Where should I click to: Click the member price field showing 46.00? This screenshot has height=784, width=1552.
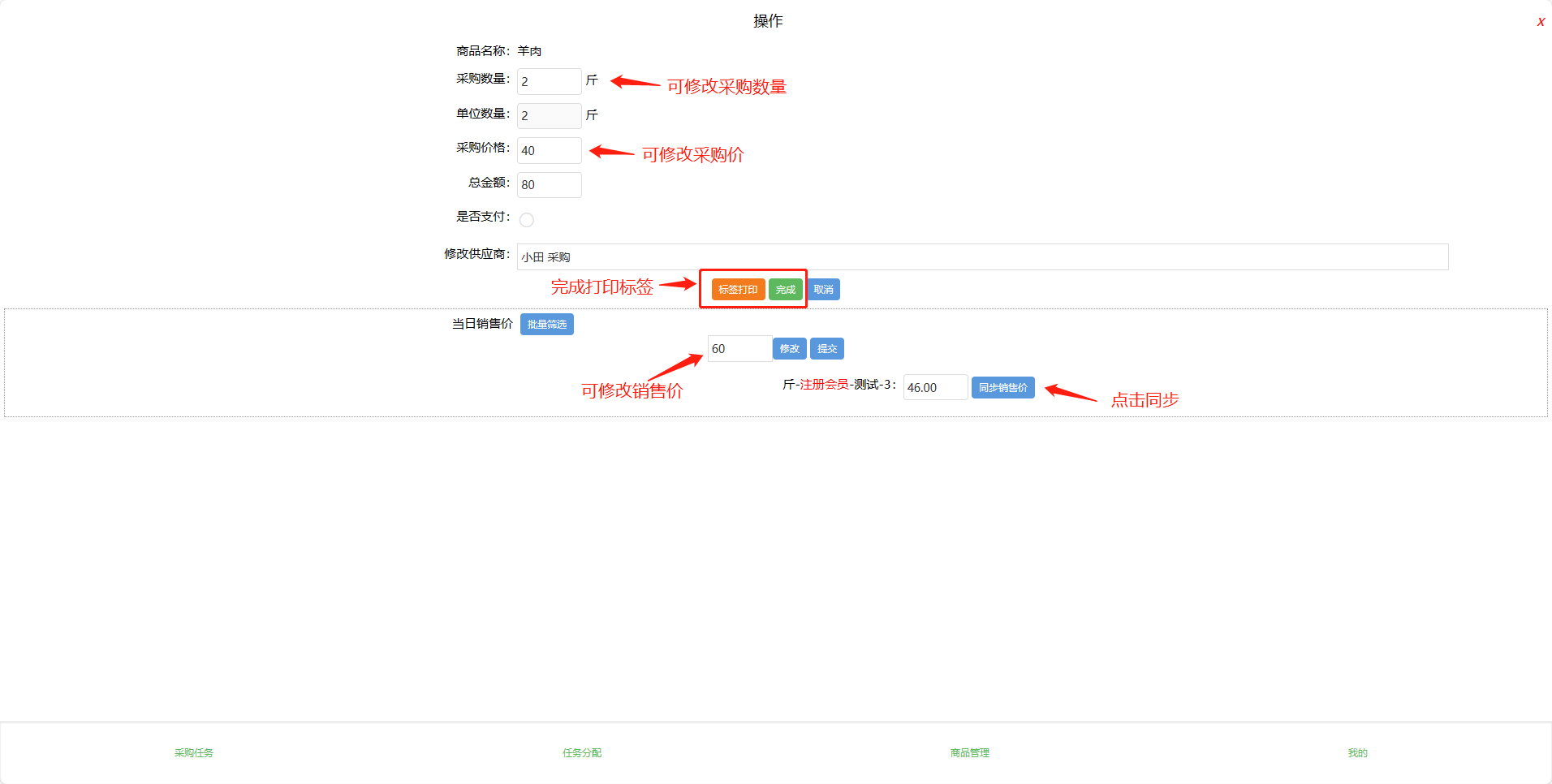pos(934,388)
